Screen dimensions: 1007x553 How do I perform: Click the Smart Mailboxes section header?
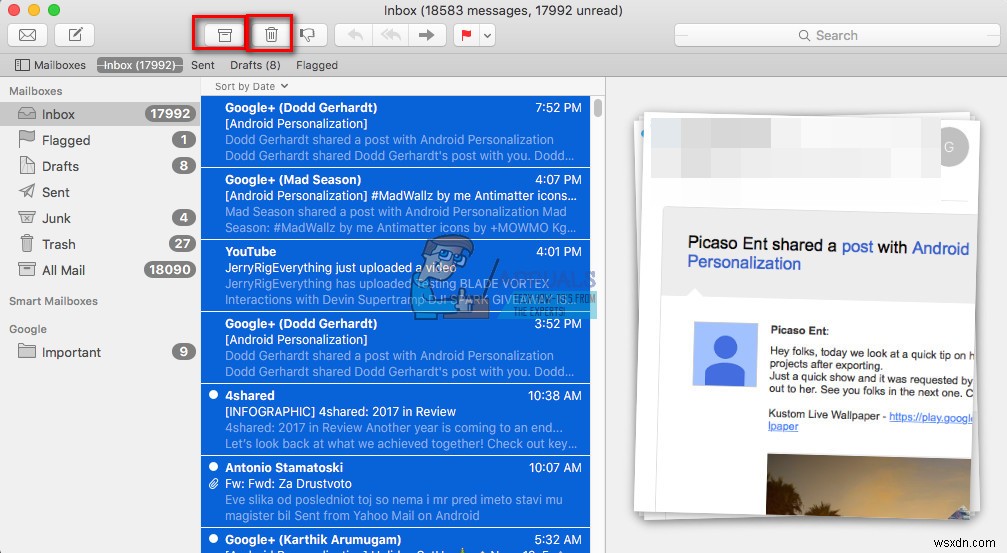tap(53, 301)
